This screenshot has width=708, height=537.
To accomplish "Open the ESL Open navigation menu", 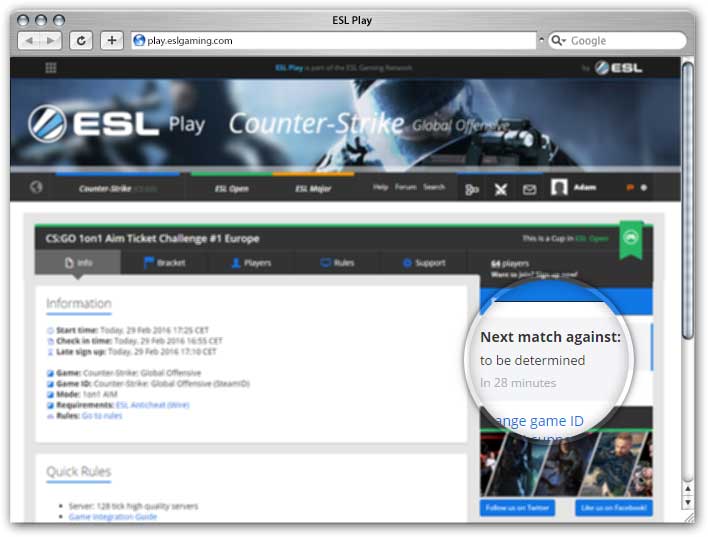I will (232, 188).
